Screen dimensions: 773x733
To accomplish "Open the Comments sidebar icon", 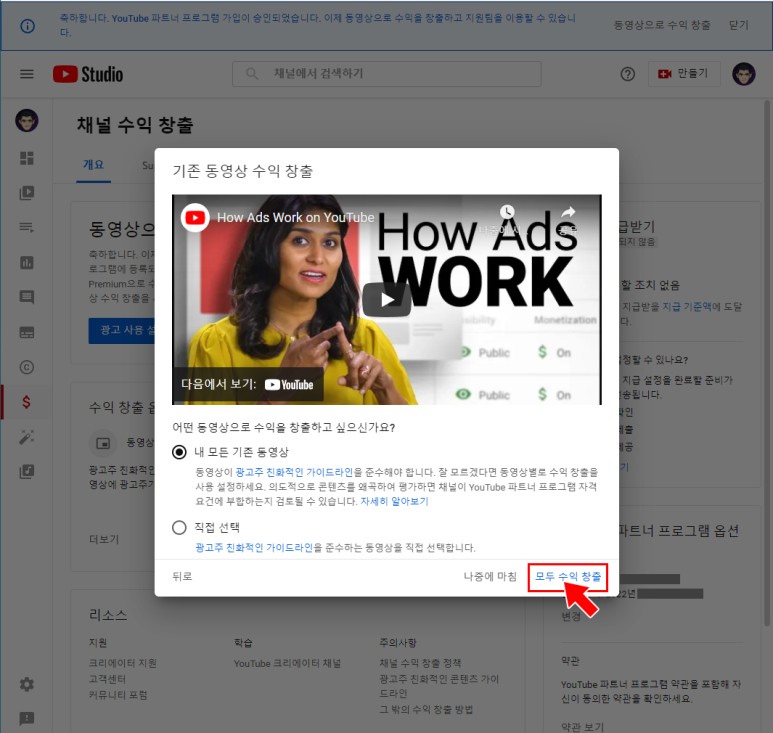I will pos(27,297).
